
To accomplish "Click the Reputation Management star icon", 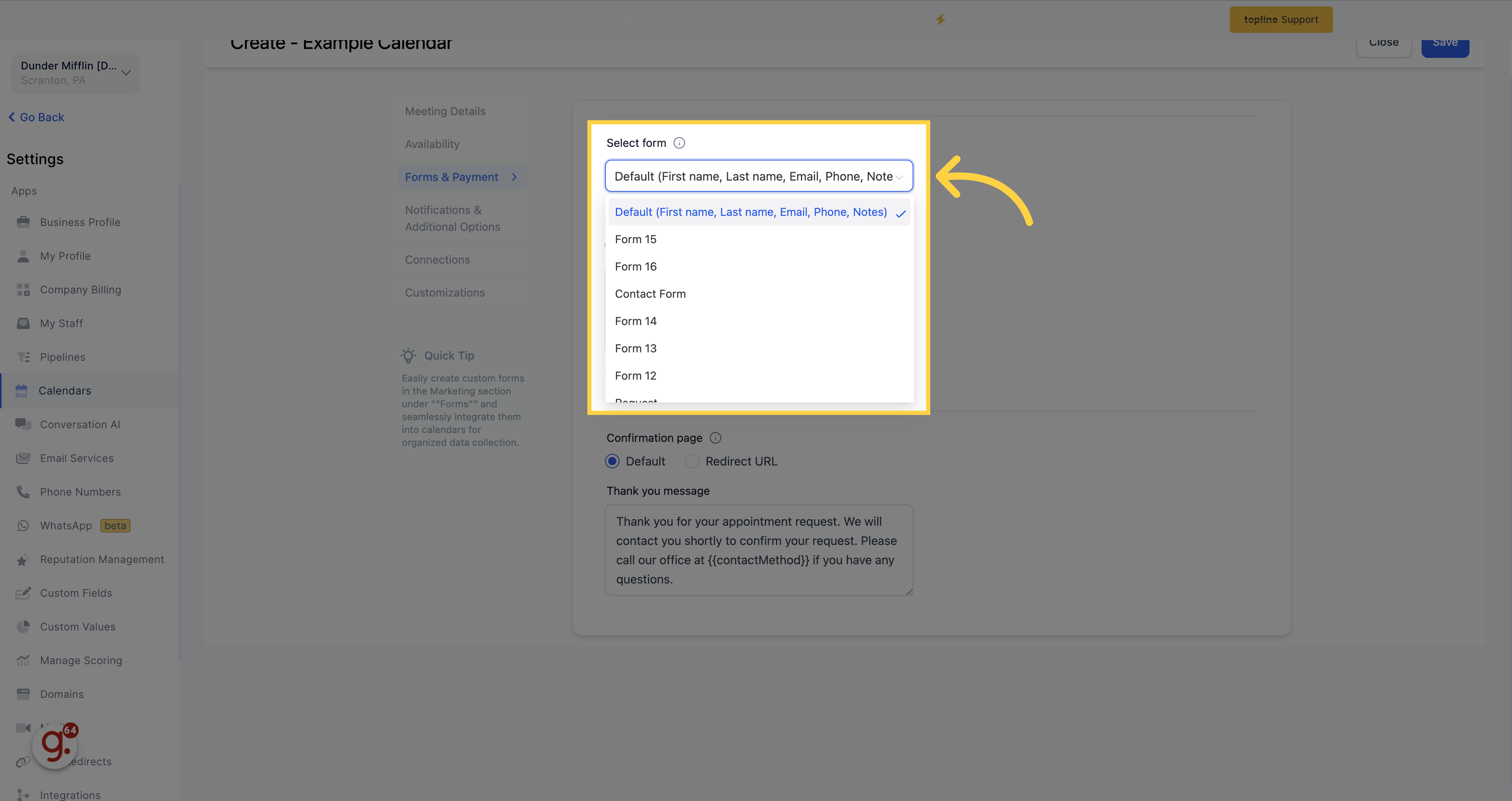I will point(23,559).
